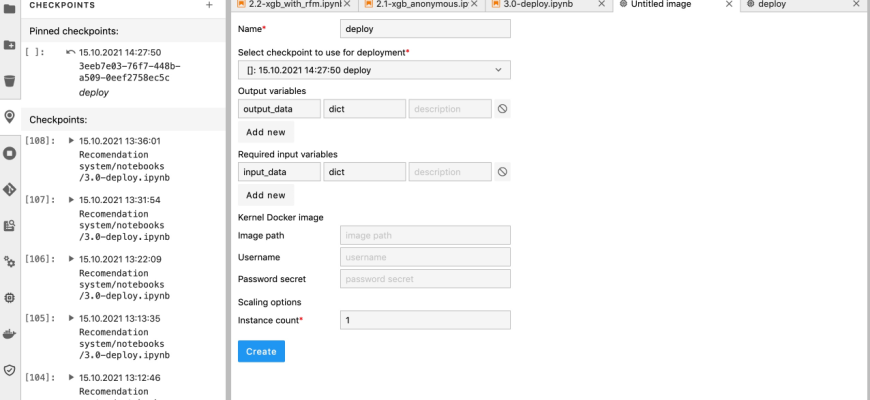Image resolution: width=870 pixels, height=400 pixels.
Task: Focus the Instance count field
Action: coord(425,320)
